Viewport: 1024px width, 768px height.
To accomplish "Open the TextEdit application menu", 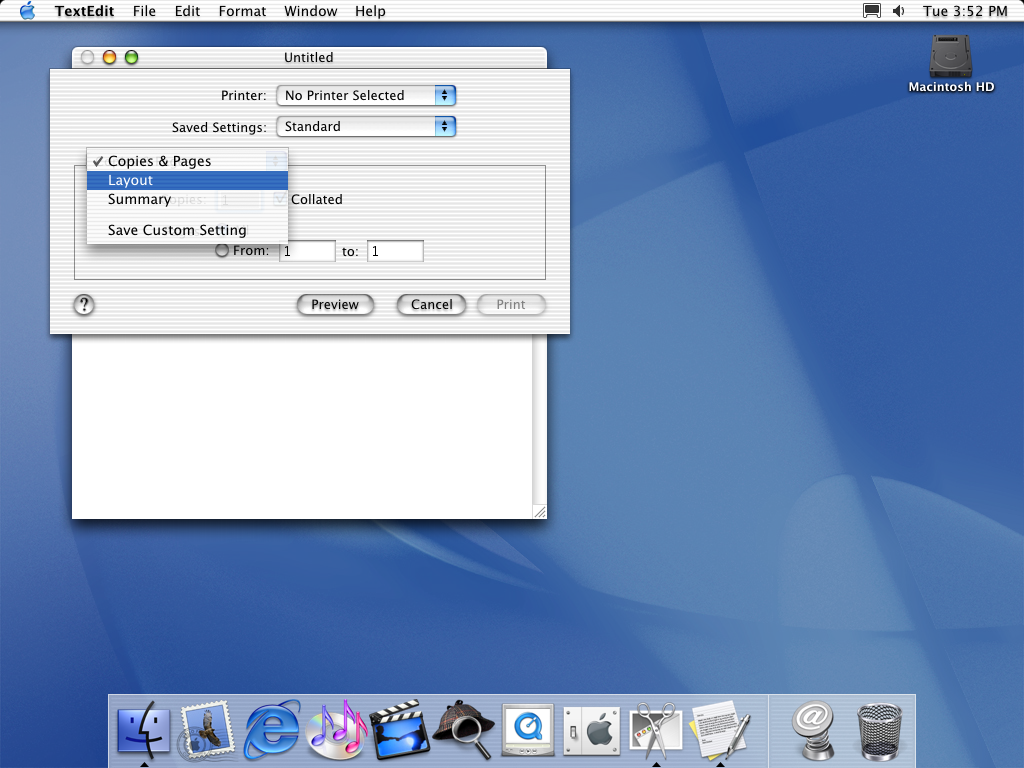I will pos(84,11).
